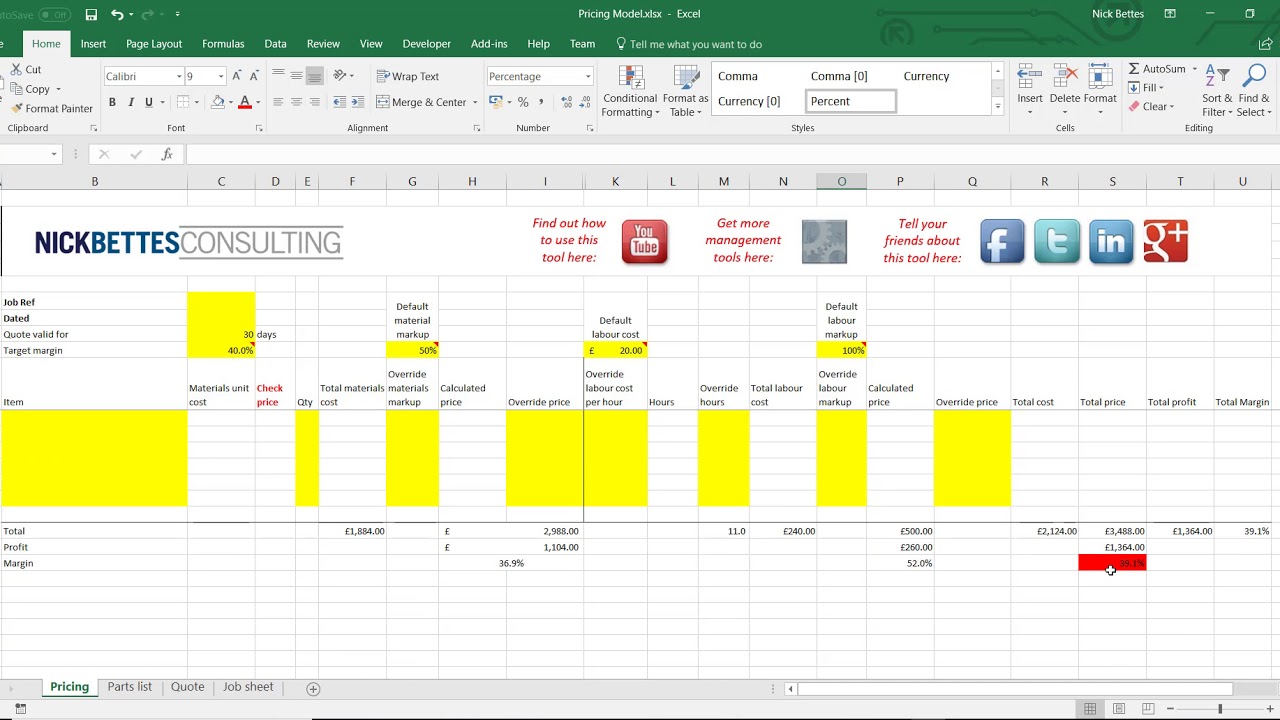Click the YouTube icon in the banner

[645, 242]
